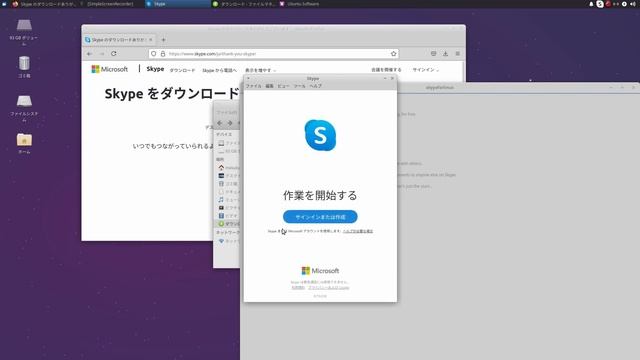The image size is (640, 360).
Task: Open the privacy and cookies link in Skype
Action: coord(329,287)
